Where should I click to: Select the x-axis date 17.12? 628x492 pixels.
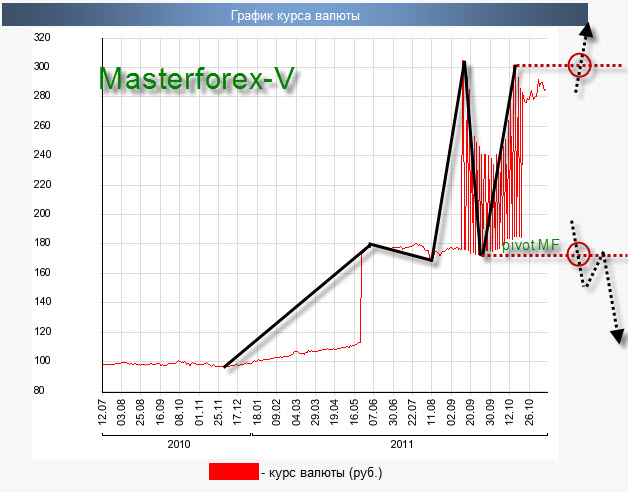(238, 412)
